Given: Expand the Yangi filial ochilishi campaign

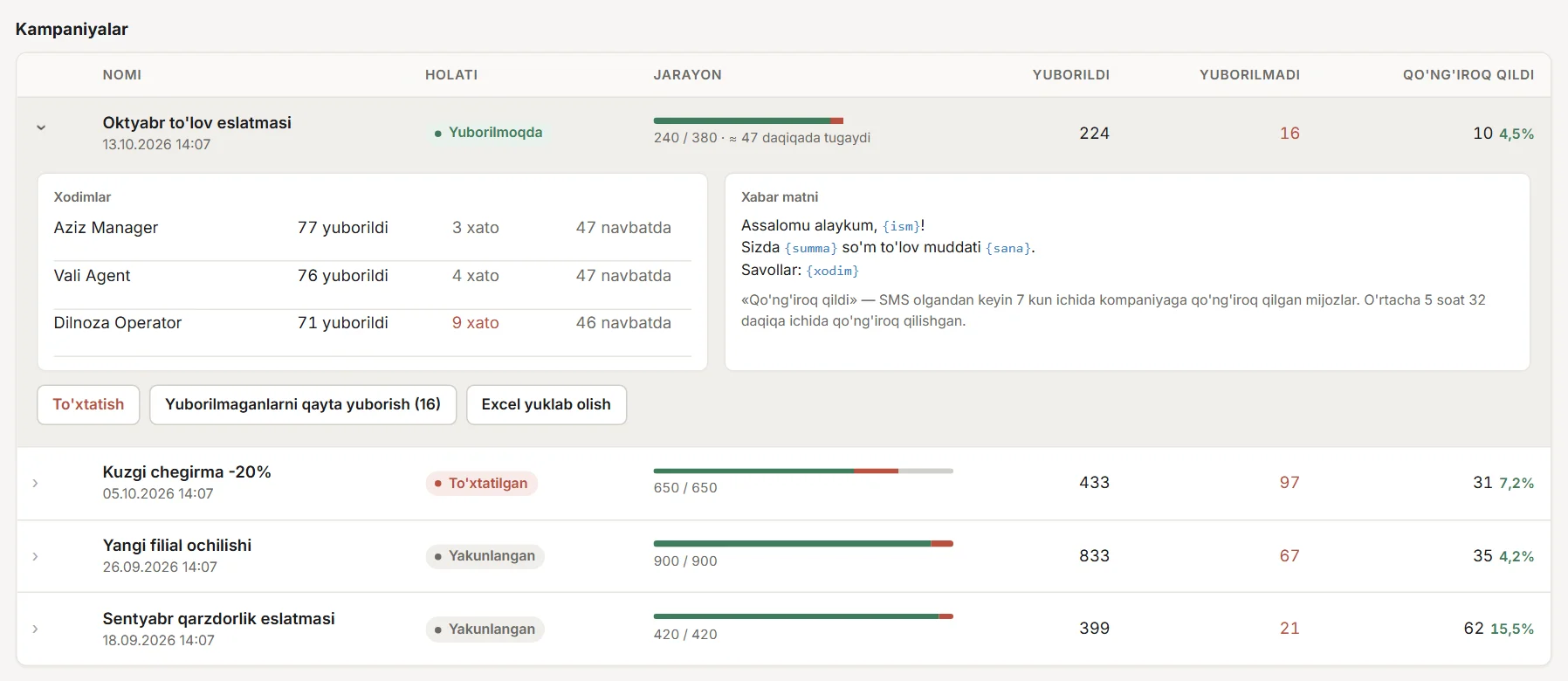Looking at the screenshot, I should click(35, 556).
